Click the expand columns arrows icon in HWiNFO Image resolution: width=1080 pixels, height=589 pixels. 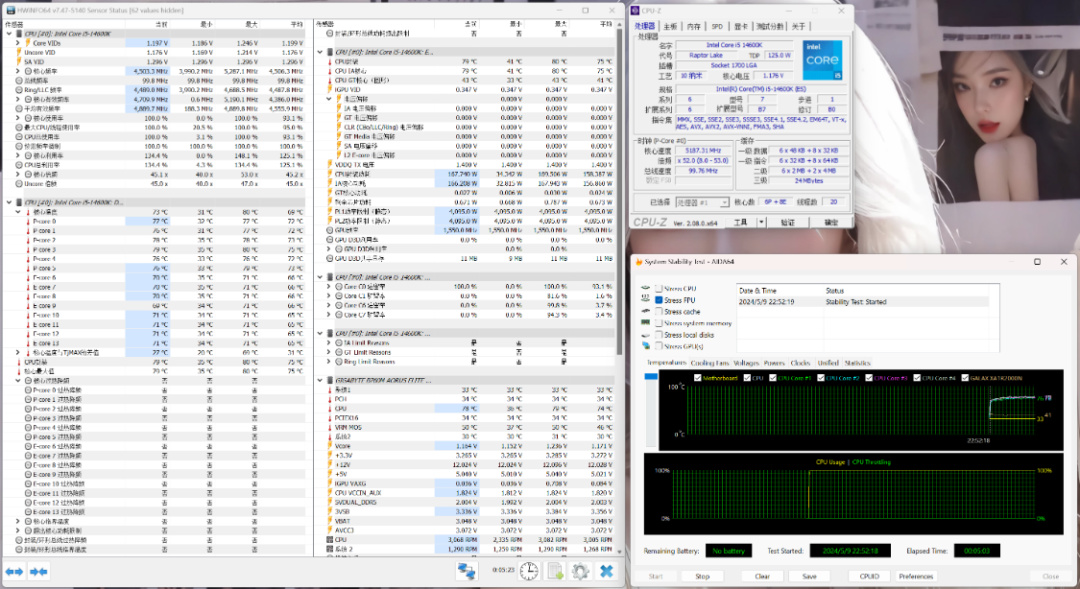pos(14,571)
